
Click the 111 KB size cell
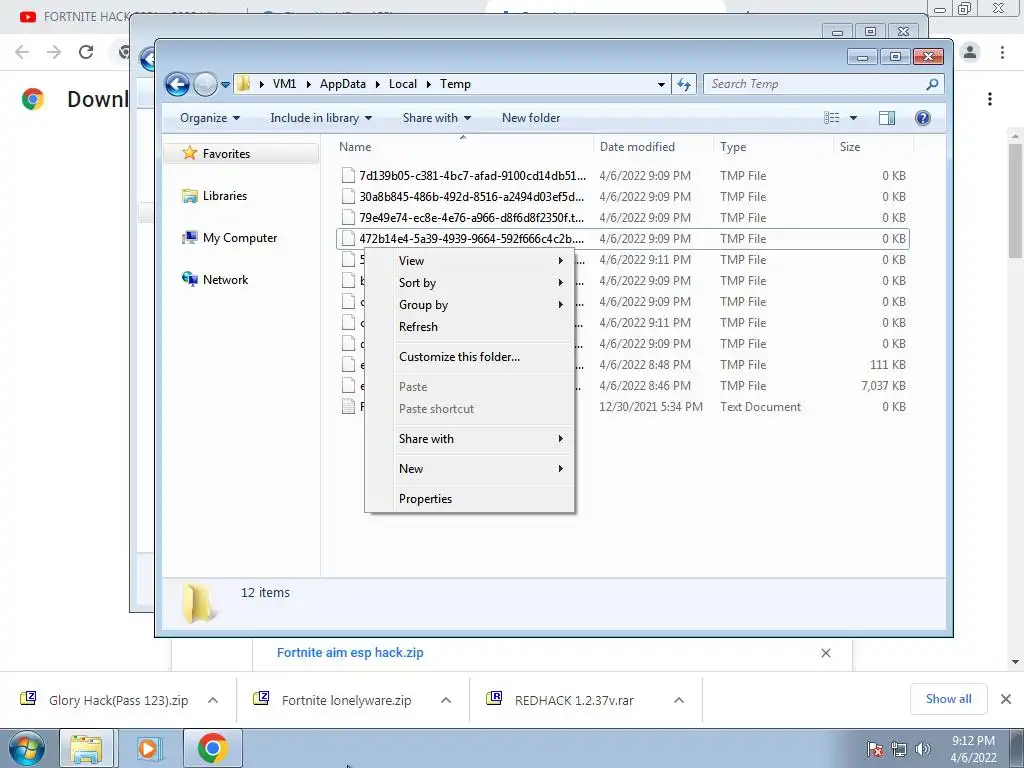tap(888, 365)
